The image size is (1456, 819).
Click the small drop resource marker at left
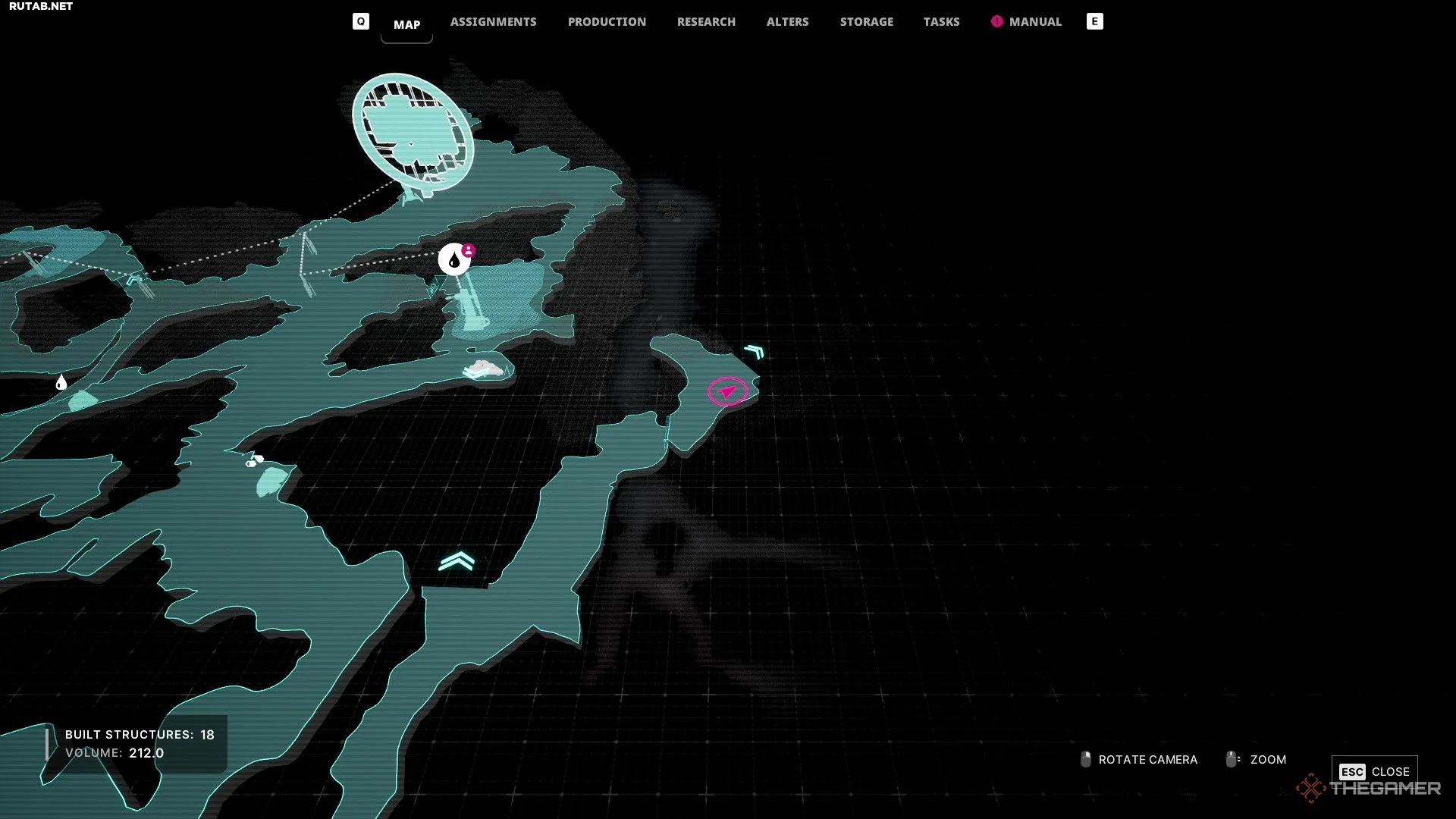61,382
